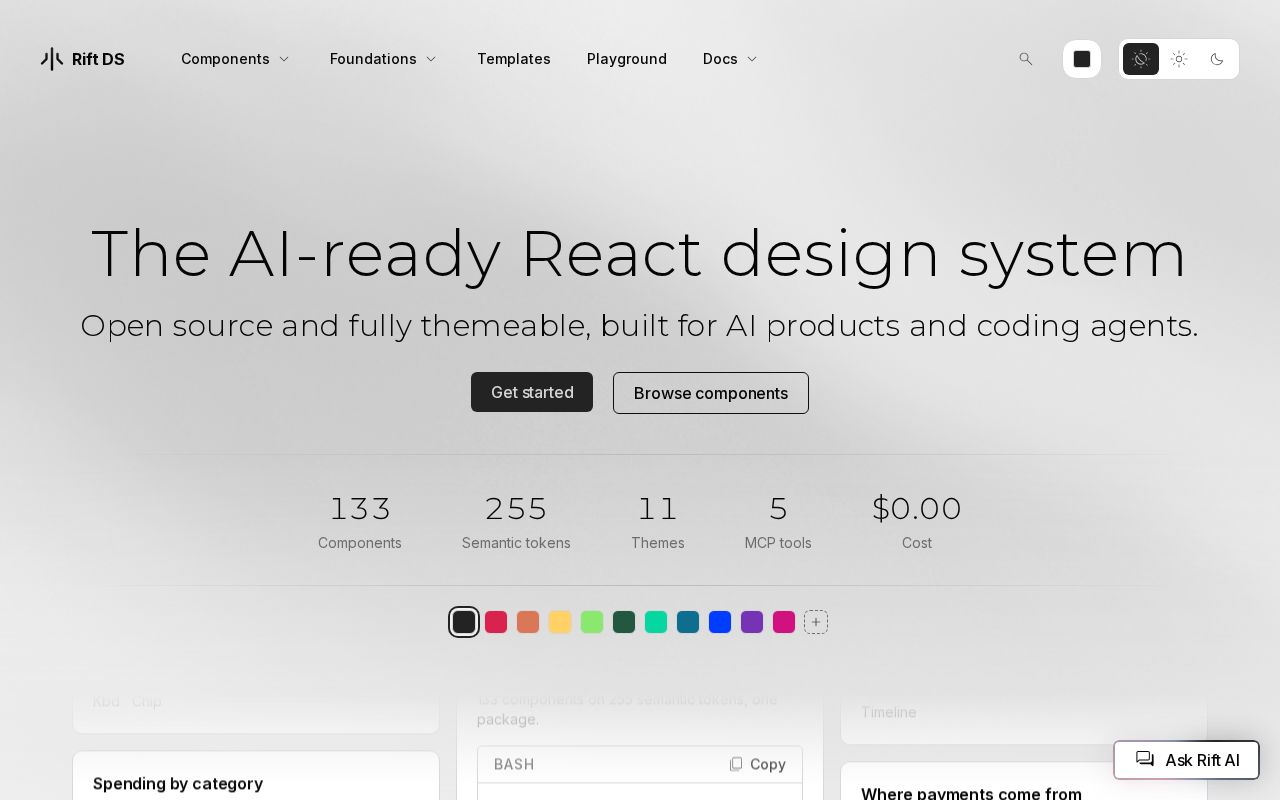Pick the mint teal theme swatch
This screenshot has height=800, width=1280.
(x=656, y=622)
